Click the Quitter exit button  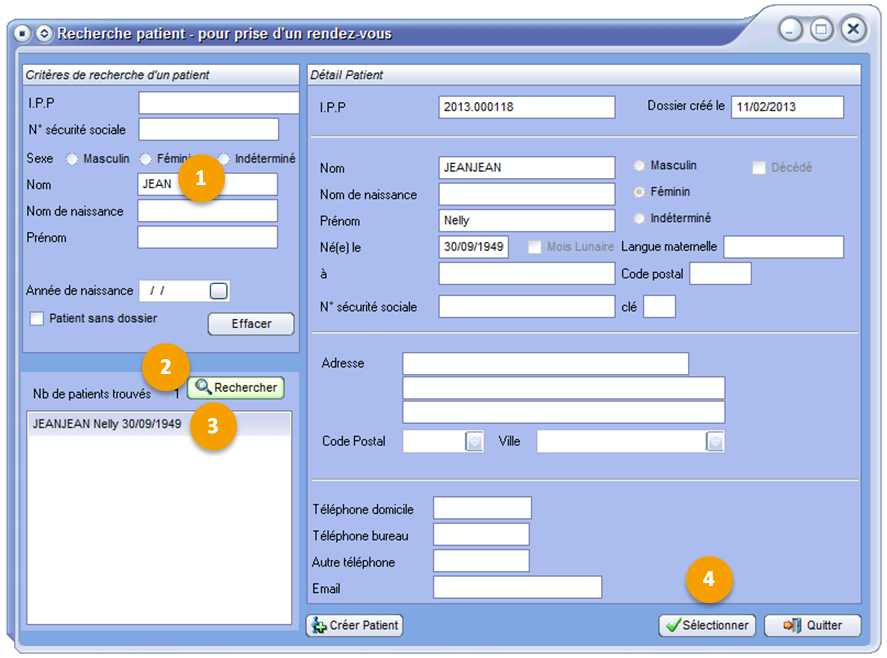812,625
